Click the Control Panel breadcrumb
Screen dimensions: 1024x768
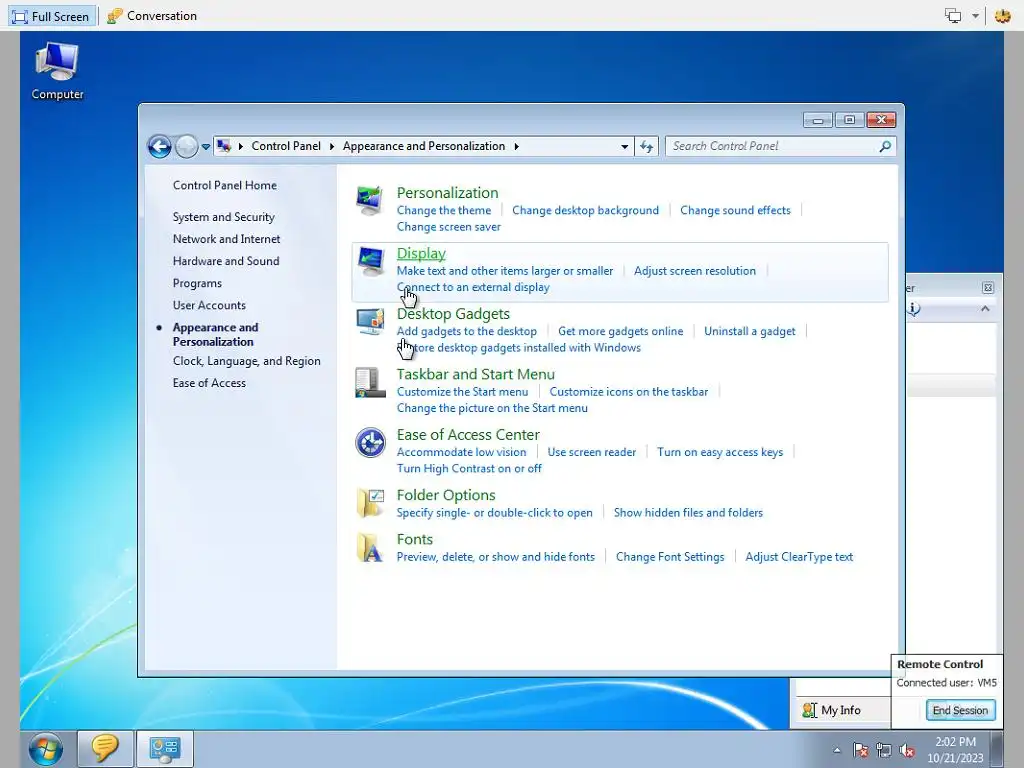point(286,146)
